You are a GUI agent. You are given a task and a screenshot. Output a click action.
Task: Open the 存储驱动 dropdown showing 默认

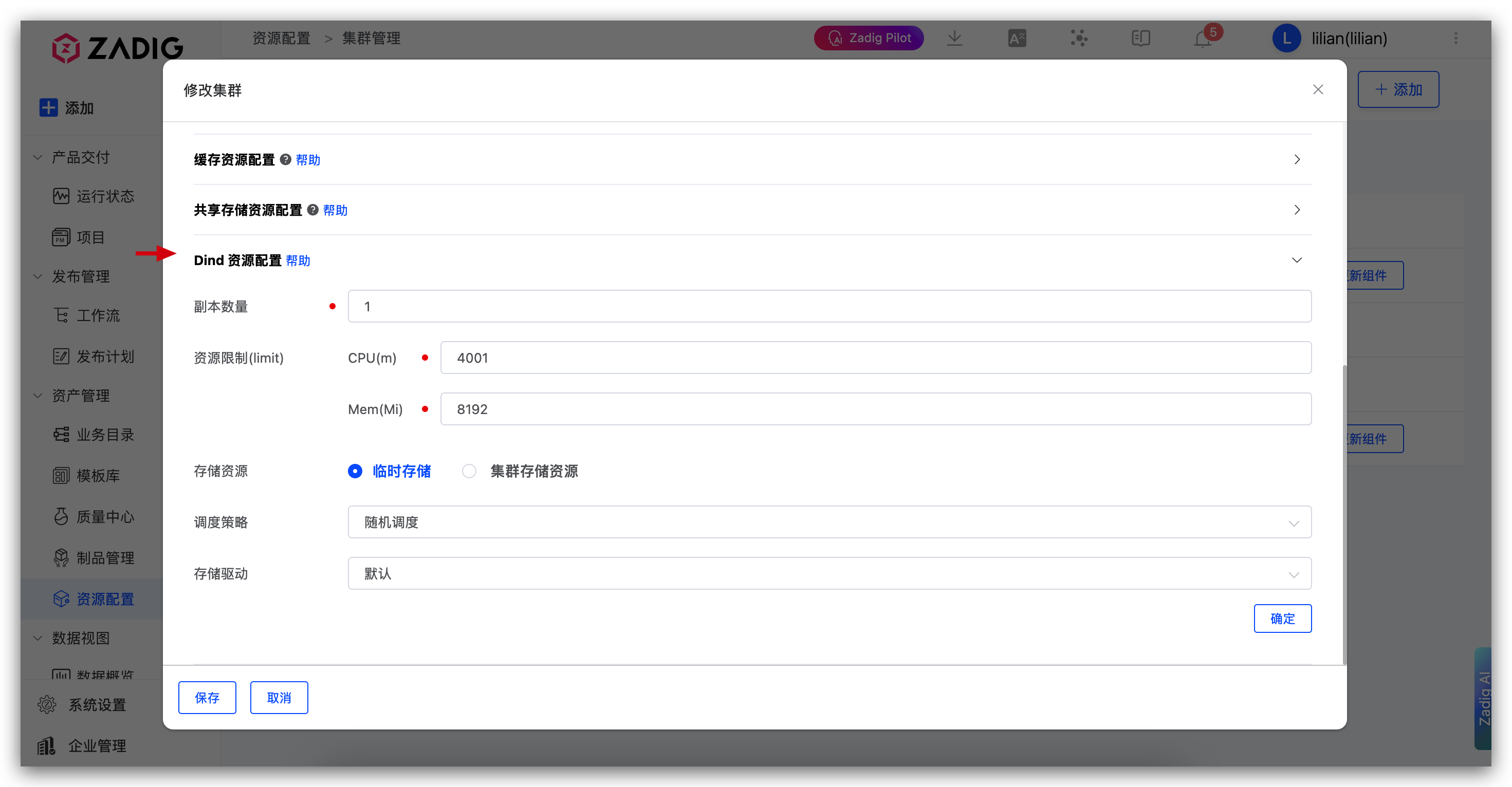coord(829,573)
